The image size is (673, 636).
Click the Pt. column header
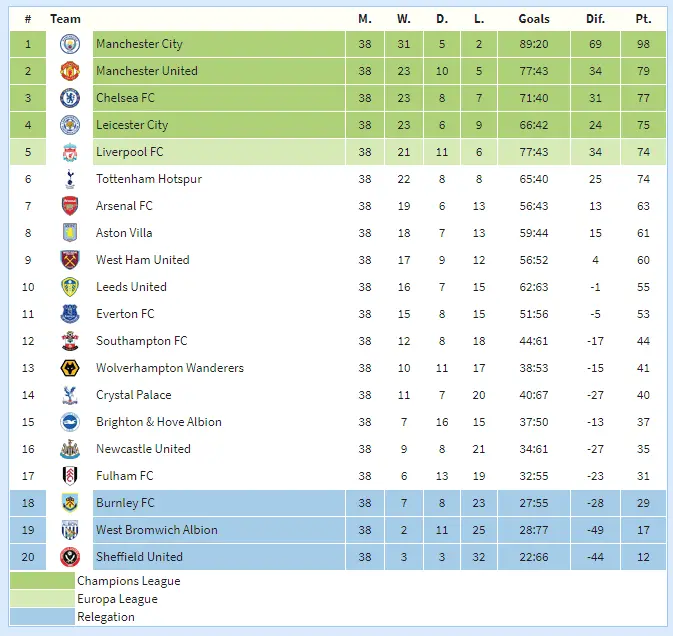(x=643, y=18)
